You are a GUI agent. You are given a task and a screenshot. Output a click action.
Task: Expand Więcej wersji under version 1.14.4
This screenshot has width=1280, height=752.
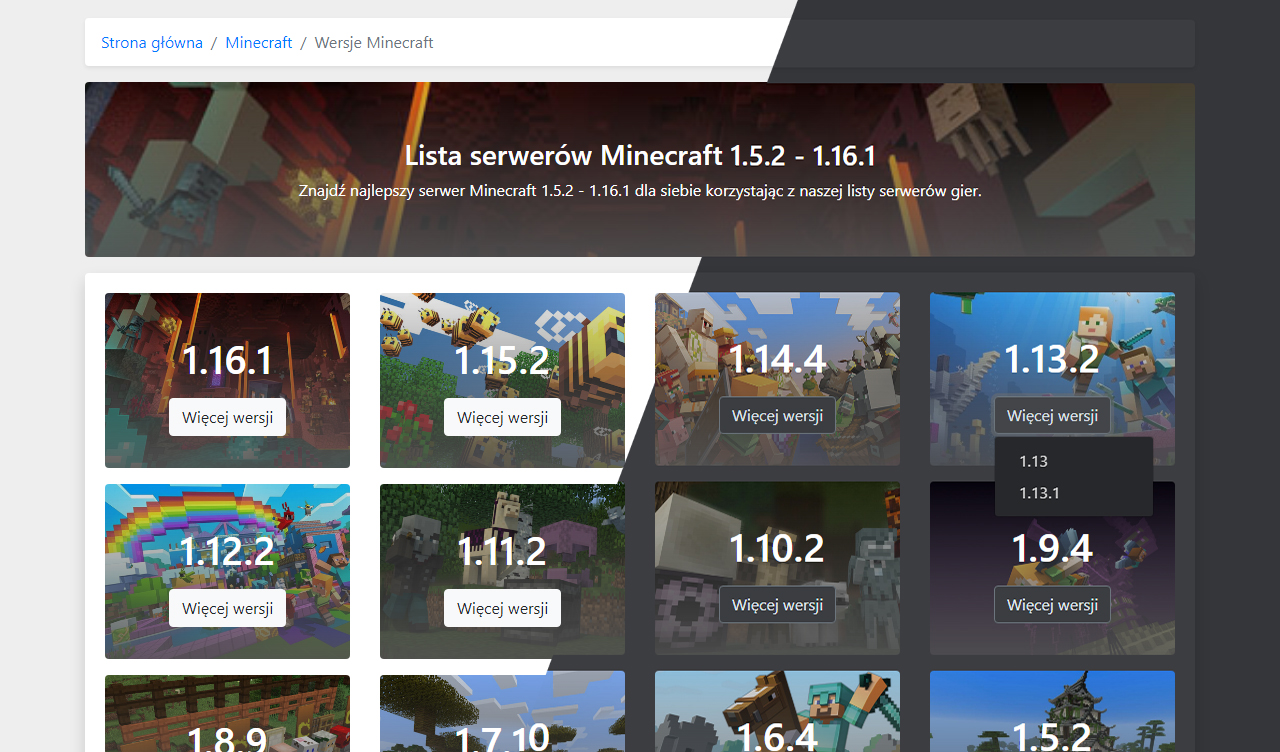(x=777, y=415)
